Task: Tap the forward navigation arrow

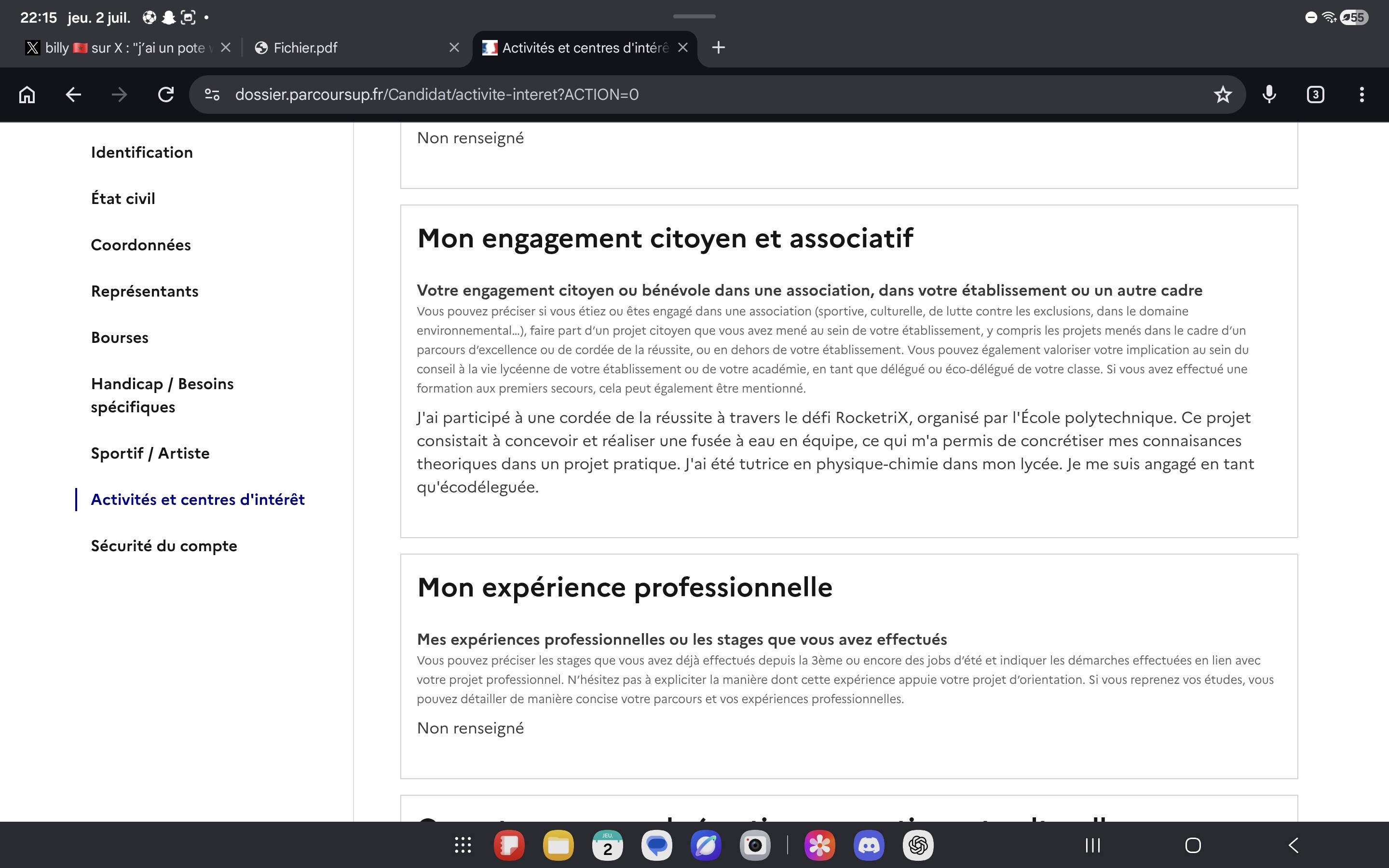Action: point(120,95)
